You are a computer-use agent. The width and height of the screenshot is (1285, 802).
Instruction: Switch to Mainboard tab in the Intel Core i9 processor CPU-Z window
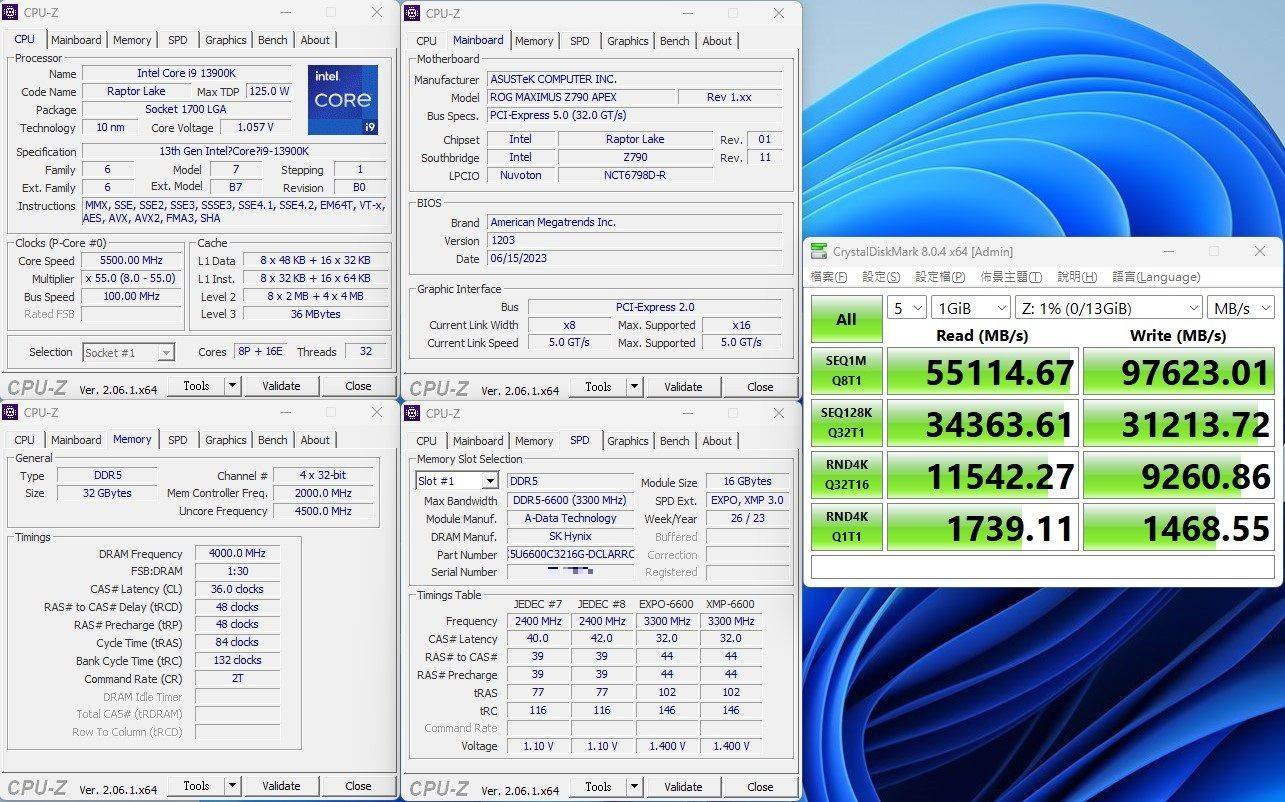[76, 40]
